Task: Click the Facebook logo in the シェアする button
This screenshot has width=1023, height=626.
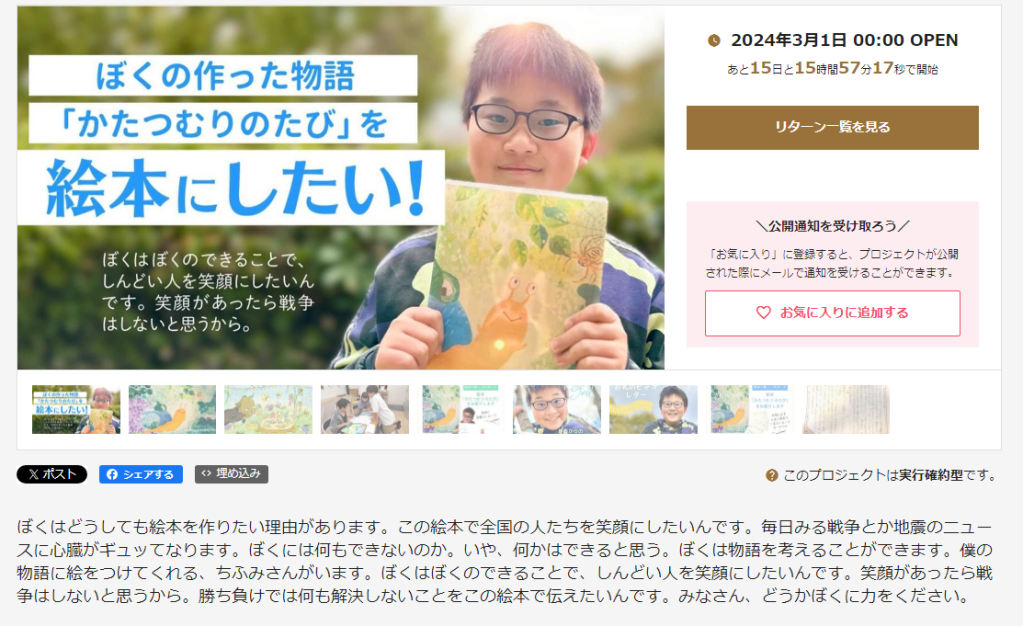Action: 112,475
